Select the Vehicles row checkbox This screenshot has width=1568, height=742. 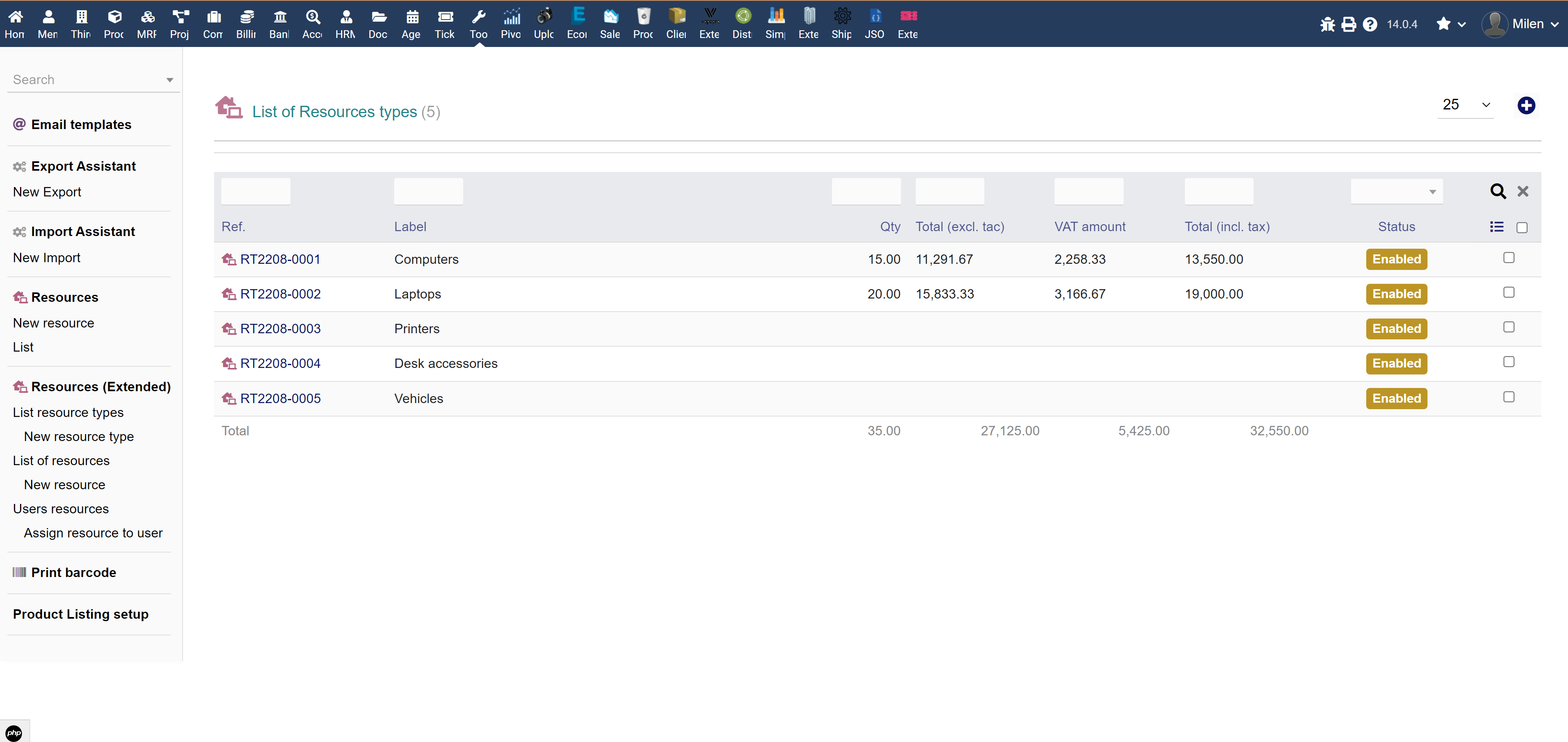pos(1508,397)
